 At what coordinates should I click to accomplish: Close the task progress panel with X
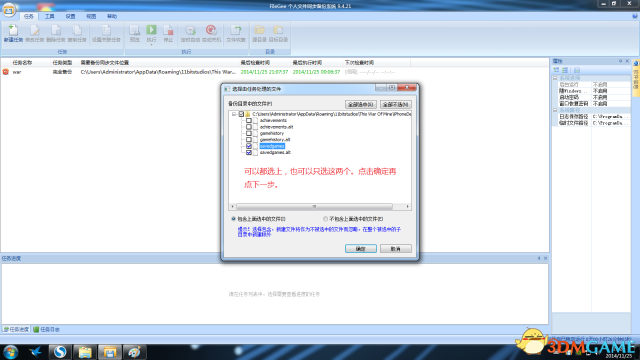[546, 258]
